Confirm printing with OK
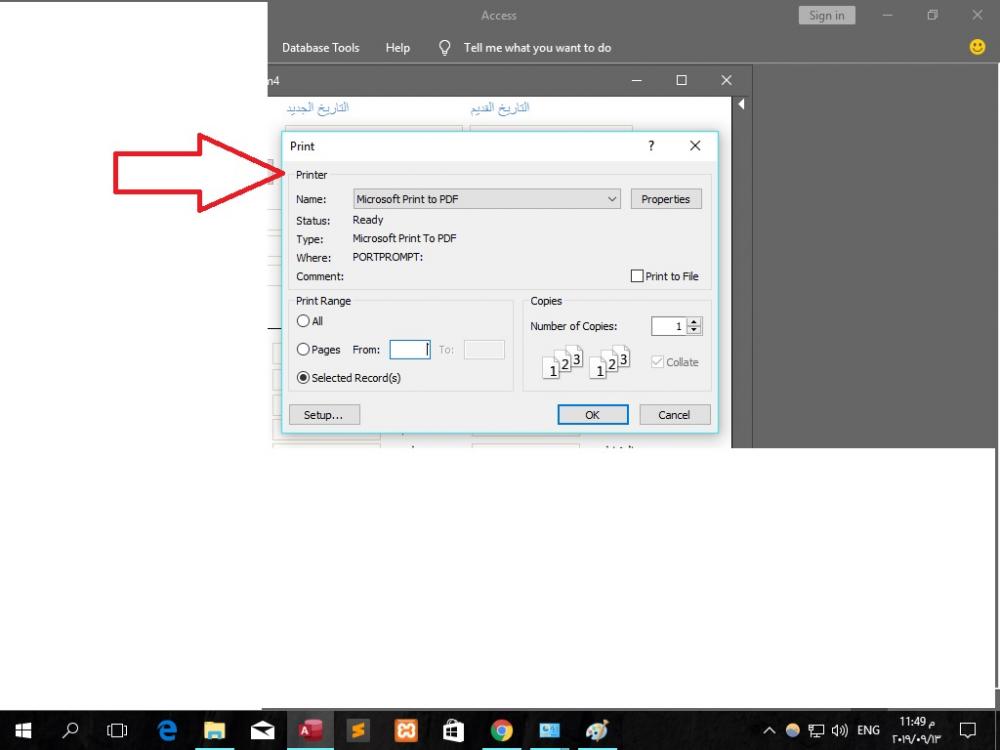The width and height of the screenshot is (1000, 750). [592, 415]
